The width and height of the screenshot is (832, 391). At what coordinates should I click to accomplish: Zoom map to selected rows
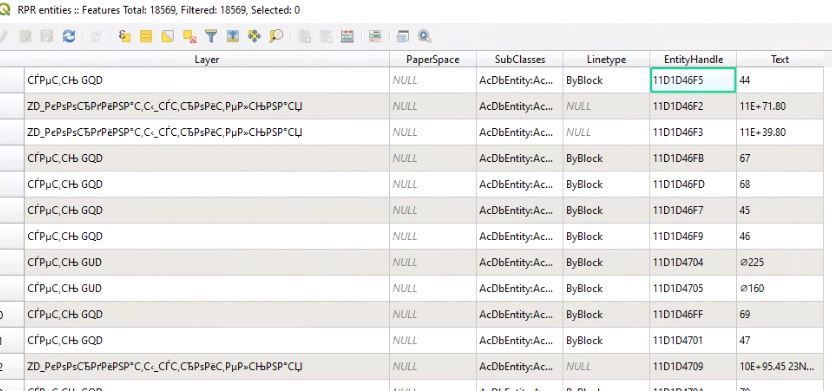(276, 36)
